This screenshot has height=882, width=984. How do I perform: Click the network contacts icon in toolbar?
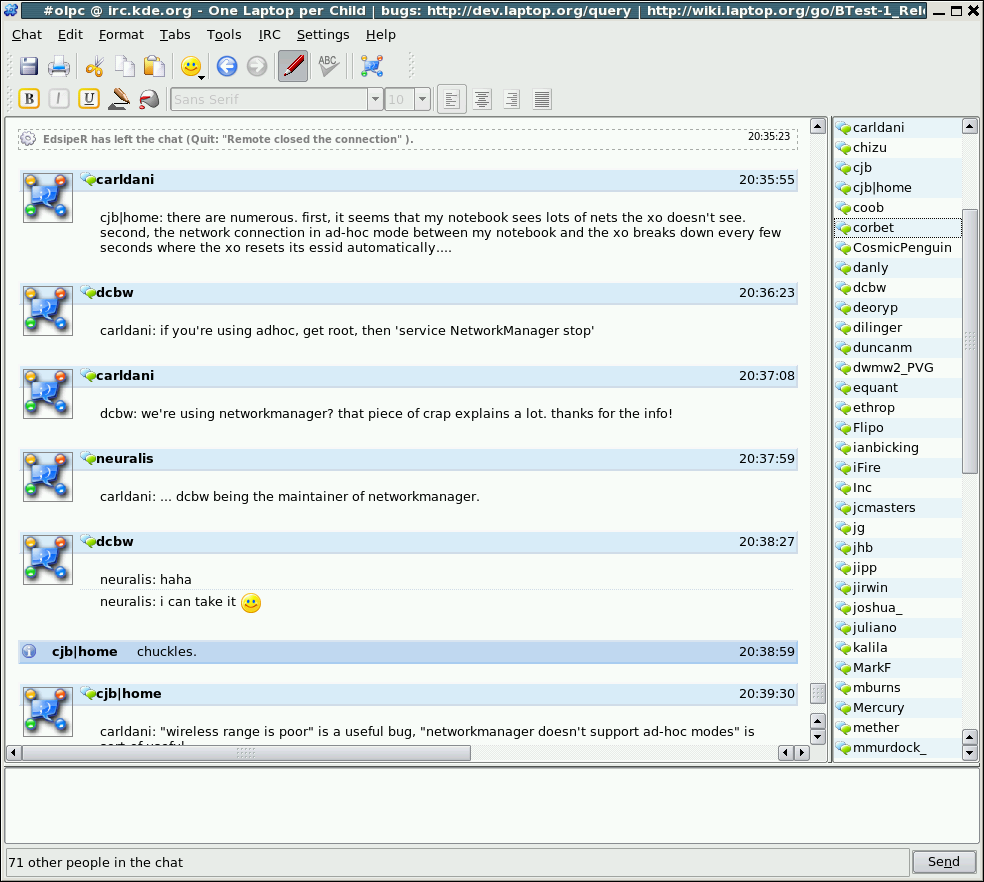tap(372, 67)
